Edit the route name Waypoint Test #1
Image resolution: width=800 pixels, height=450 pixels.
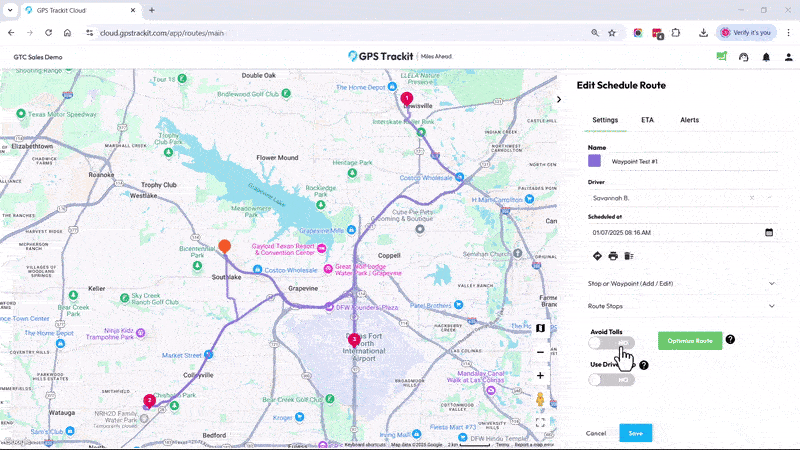pyautogui.click(x=692, y=161)
